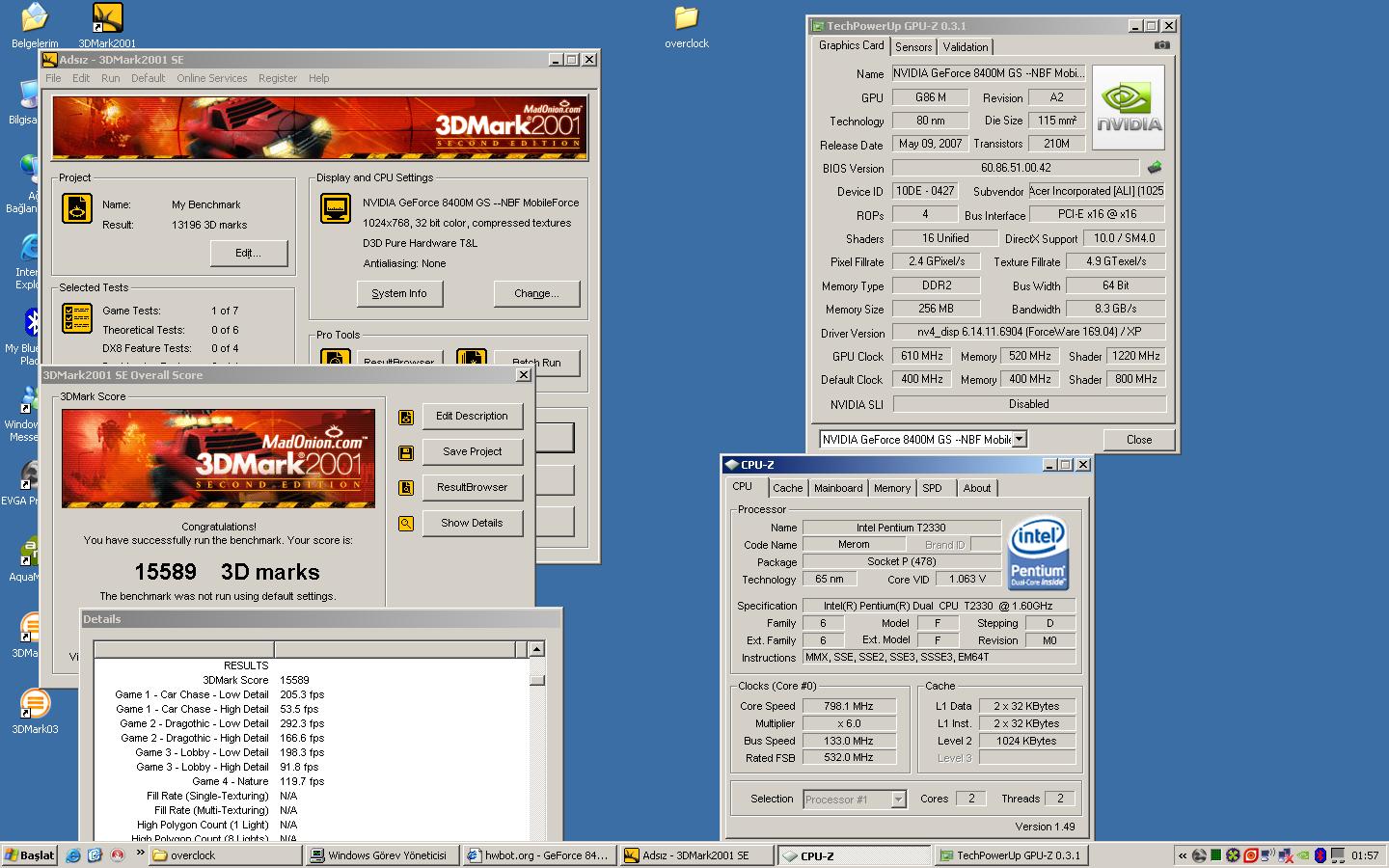Click the Batch Run icon in Pro Tools

click(471, 359)
